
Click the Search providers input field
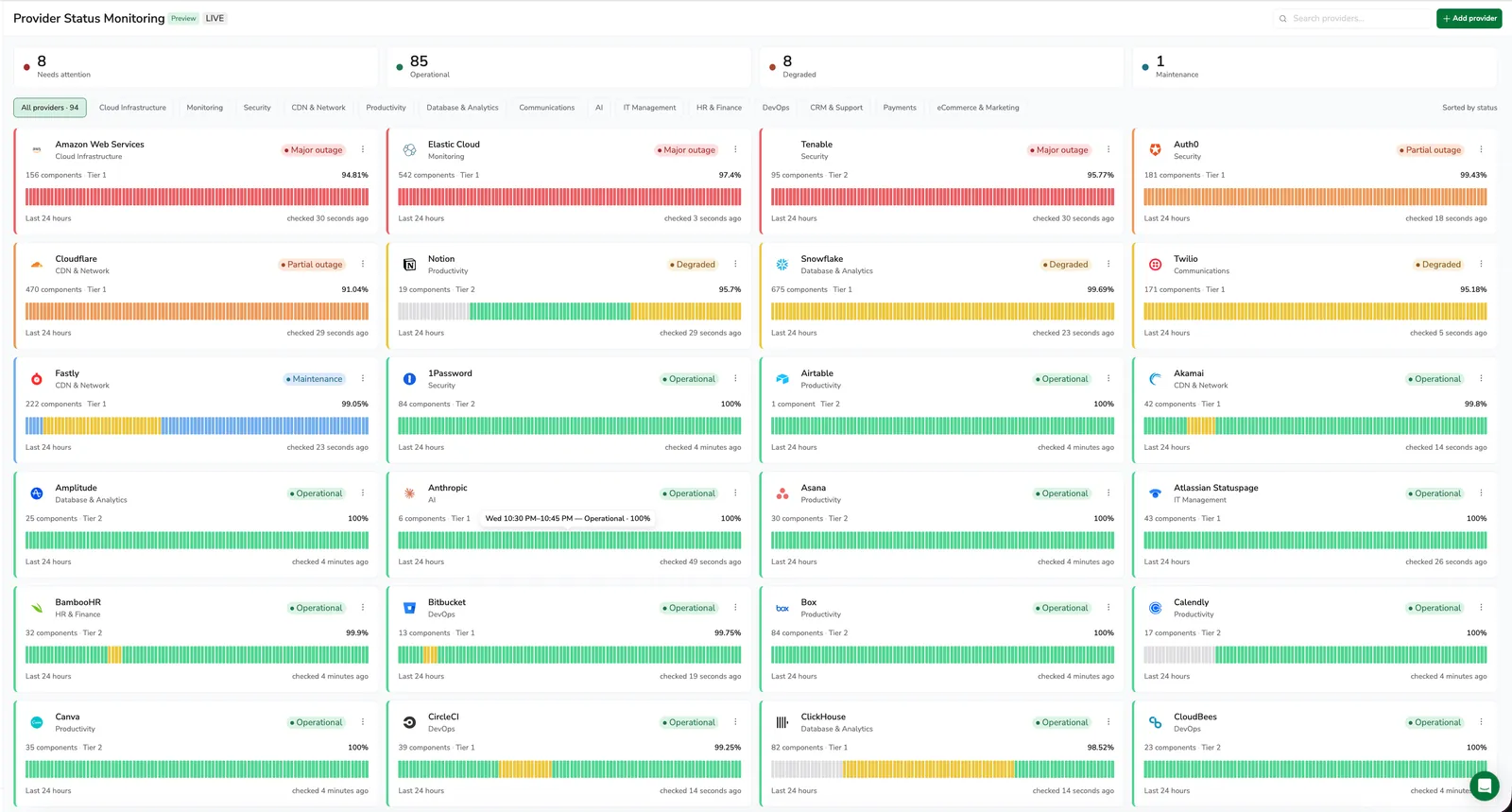coord(1353,18)
